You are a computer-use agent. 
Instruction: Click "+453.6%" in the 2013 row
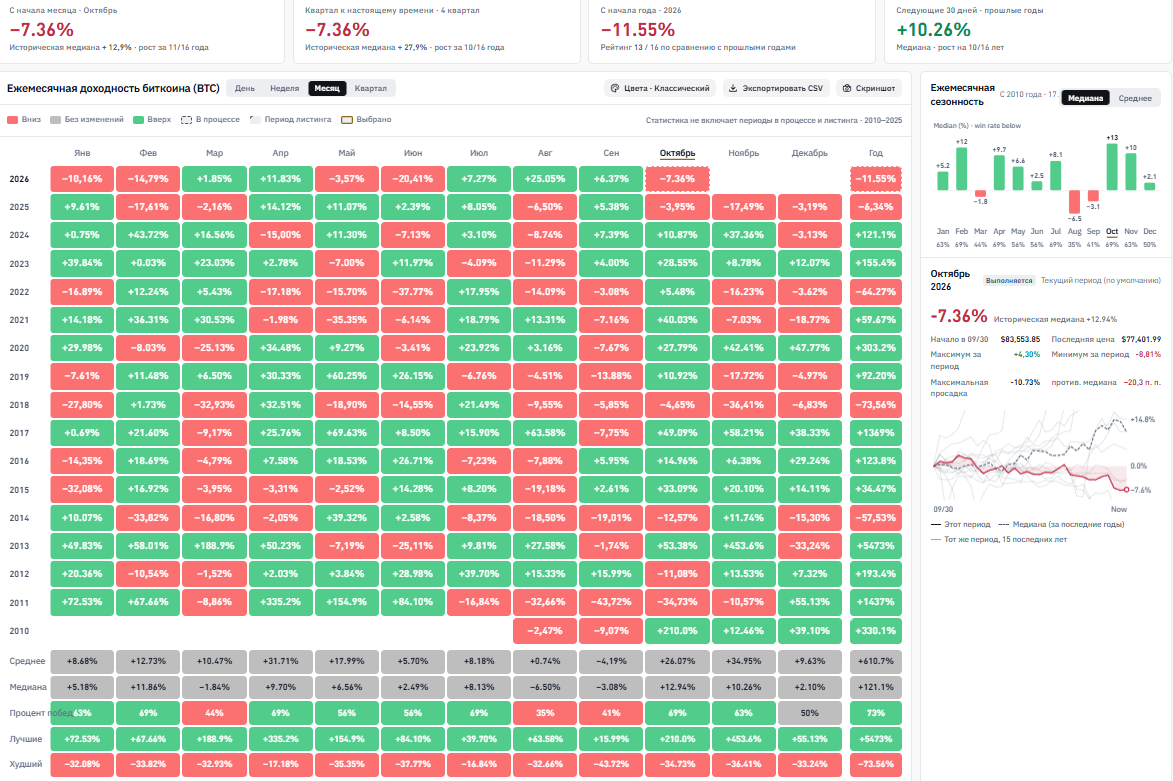pos(744,546)
